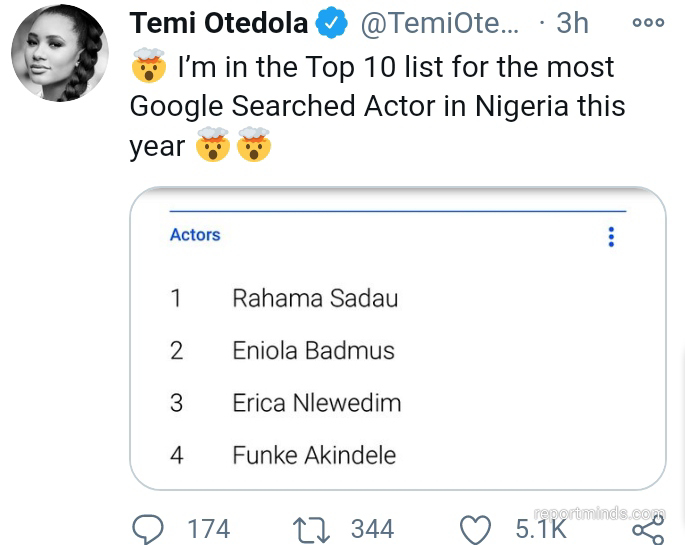Viewport: 685px width, 545px height.
Task: Select Rahama Sadau in the list
Action: 315,298
